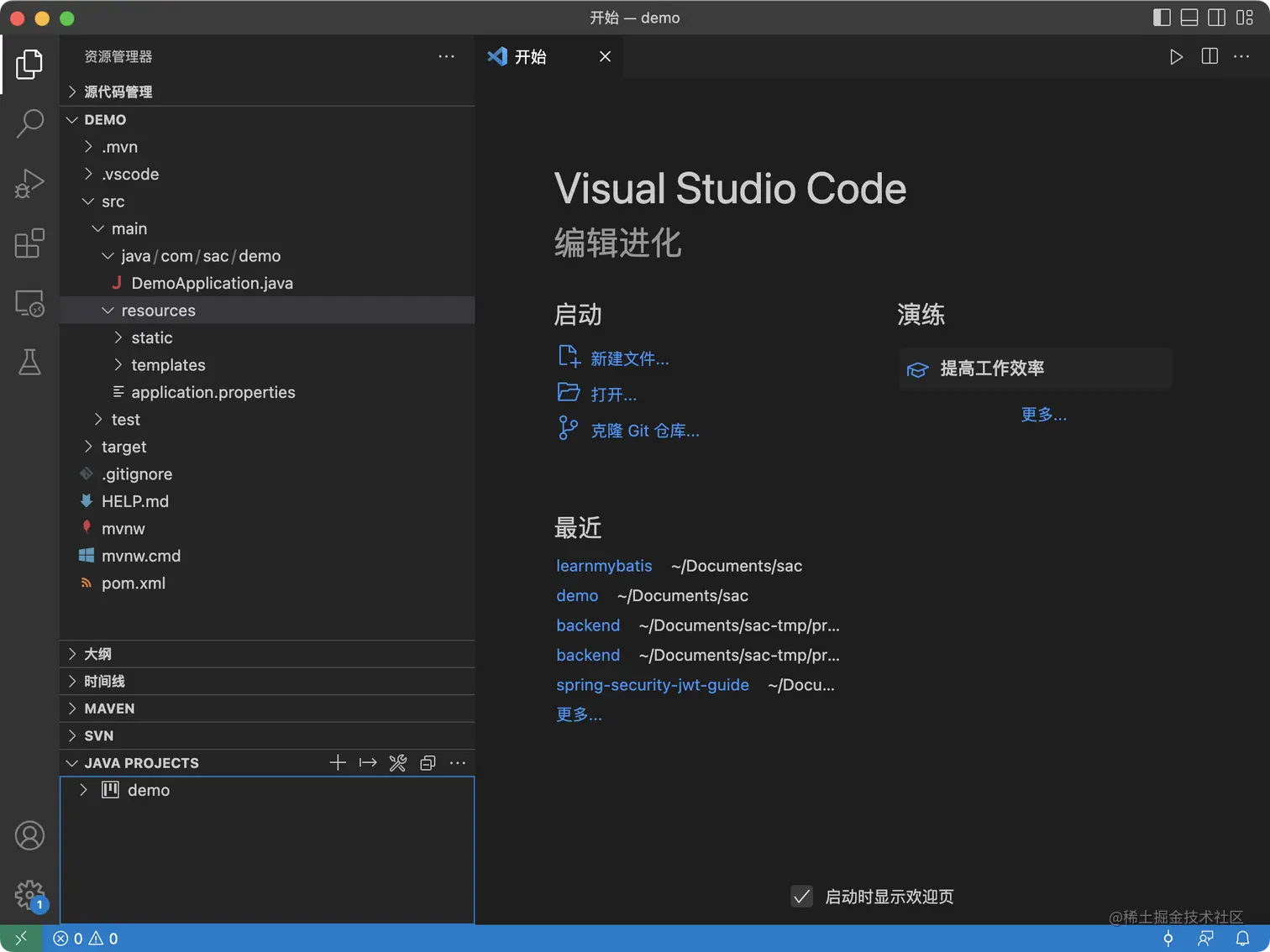Open the Manage gear icon
Image resolution: width=1270 pixels, height=952 pixels.
coord(29,895)
